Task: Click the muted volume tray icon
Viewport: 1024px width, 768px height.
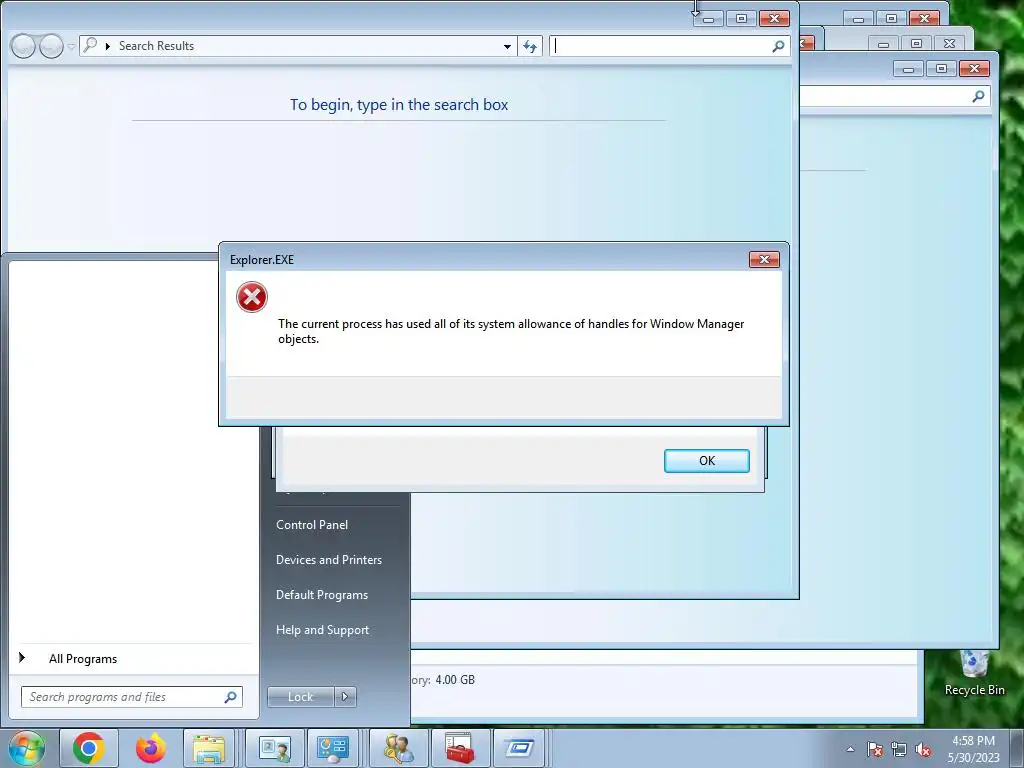Action: (x=923, y=749)
